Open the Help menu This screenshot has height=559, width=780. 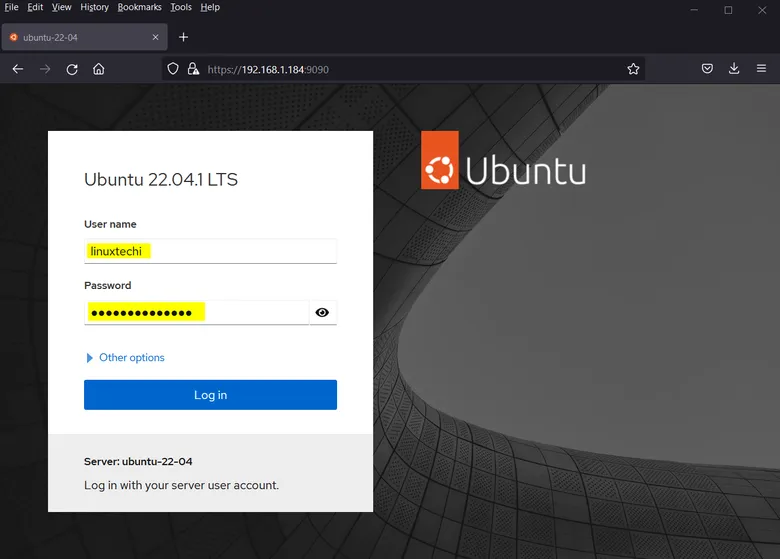(x=210, y=7)
